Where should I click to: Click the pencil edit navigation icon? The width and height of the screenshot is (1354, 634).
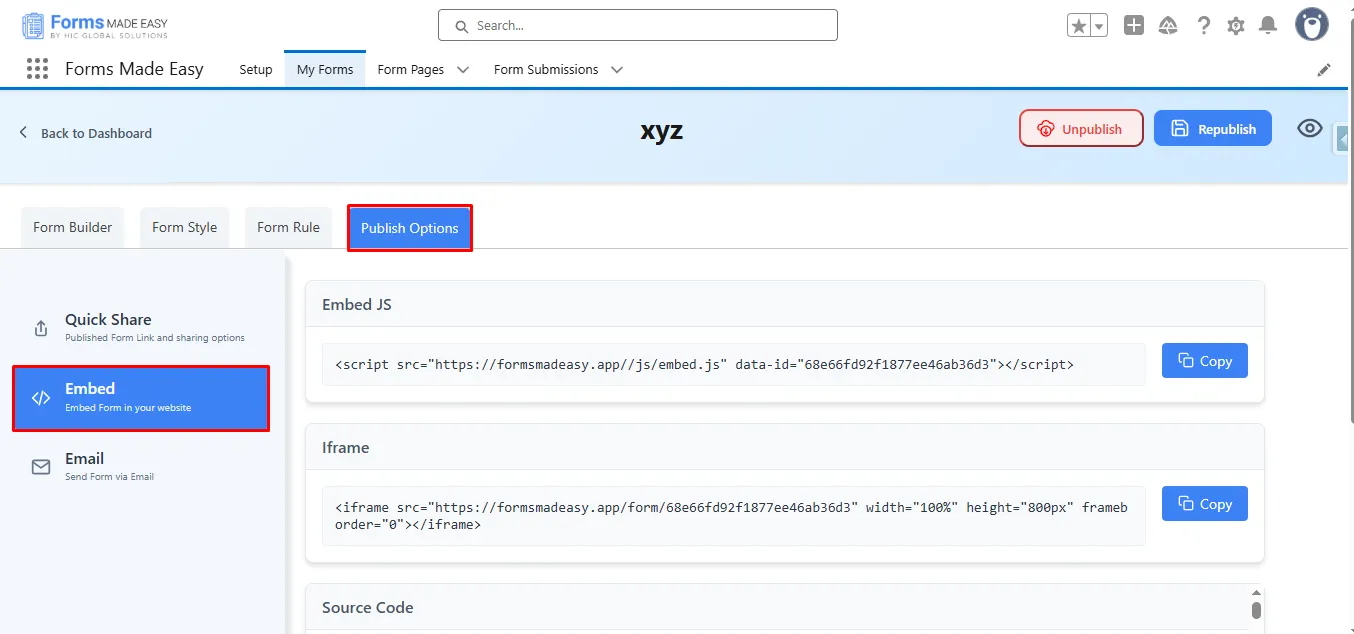click(x=1324, y=70)
